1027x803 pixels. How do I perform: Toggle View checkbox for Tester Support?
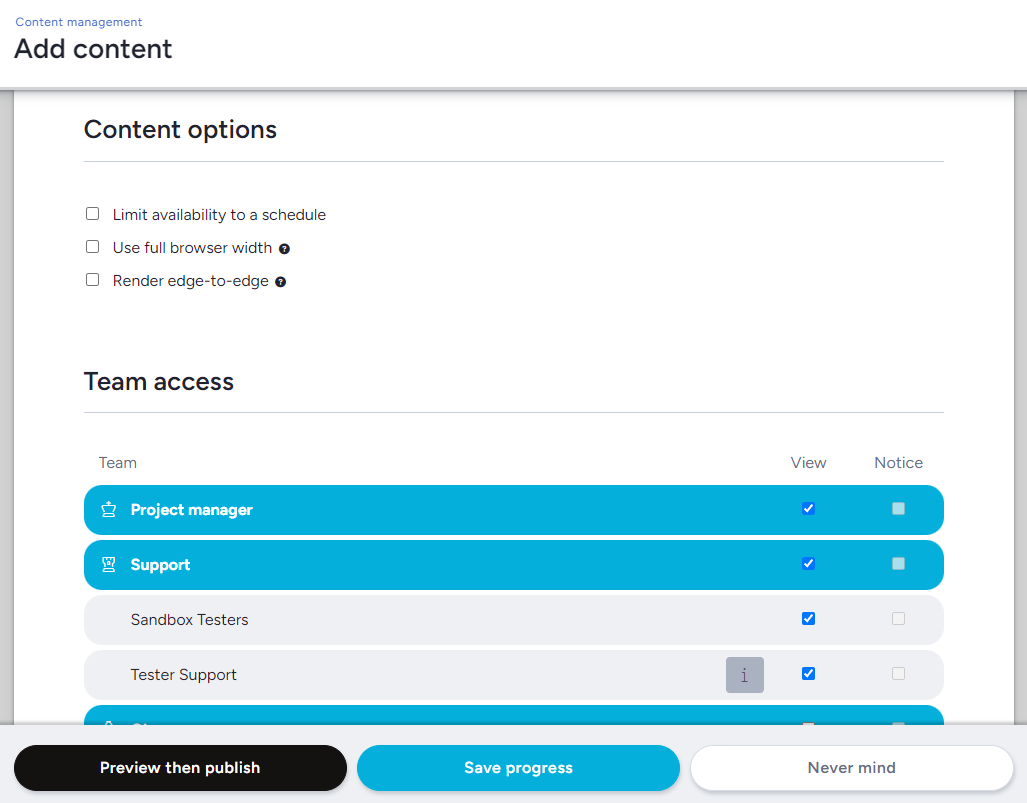click(808, 674)
